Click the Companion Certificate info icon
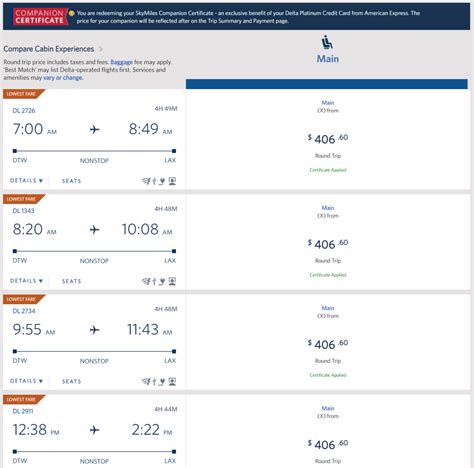Image resolution: width=474 pixels, height=468 pixels. [x=71, y=14]
